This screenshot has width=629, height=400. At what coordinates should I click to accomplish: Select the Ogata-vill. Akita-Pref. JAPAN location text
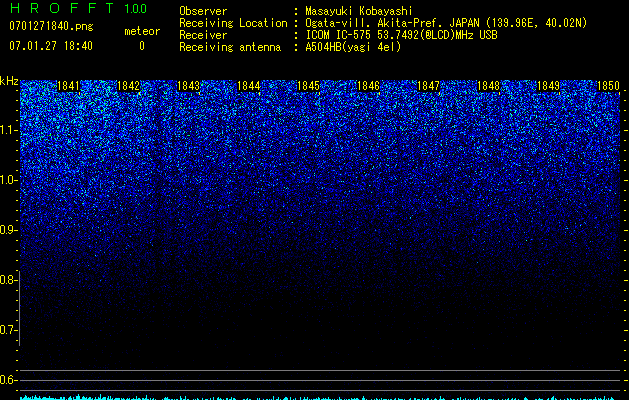[446, 23]
